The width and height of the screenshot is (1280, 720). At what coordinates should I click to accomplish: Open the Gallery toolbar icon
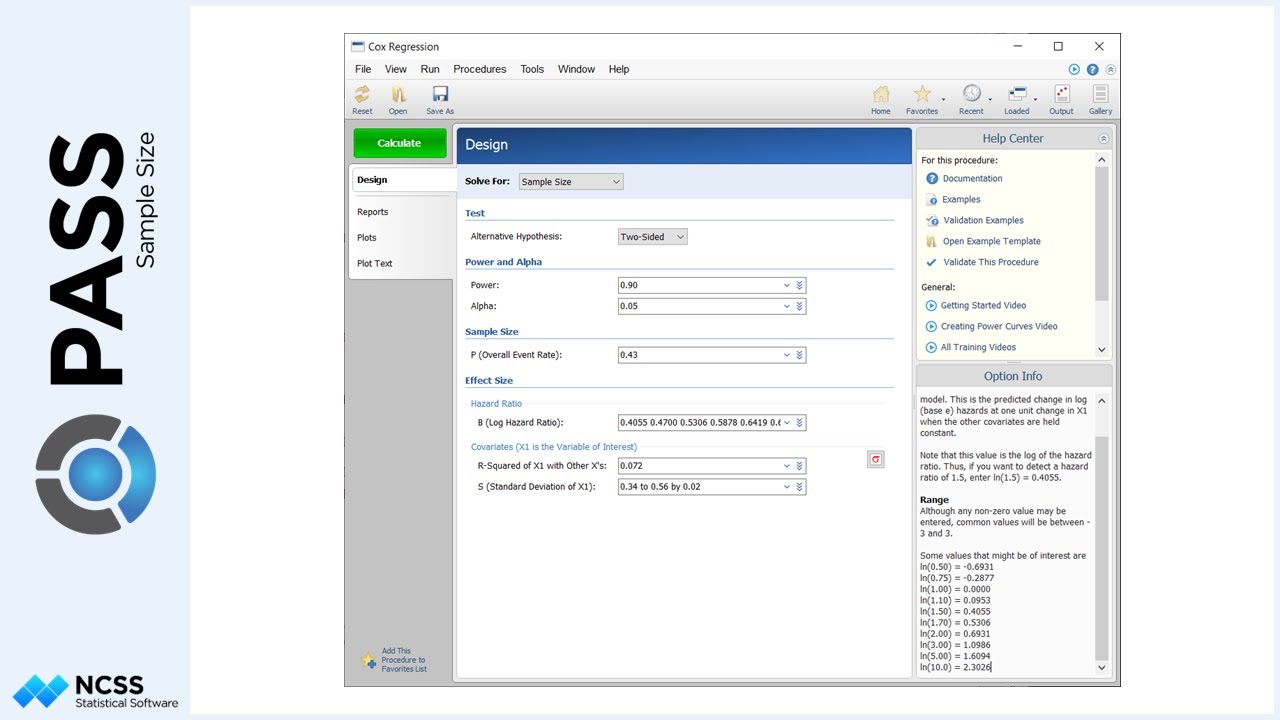click(1100, 94)
